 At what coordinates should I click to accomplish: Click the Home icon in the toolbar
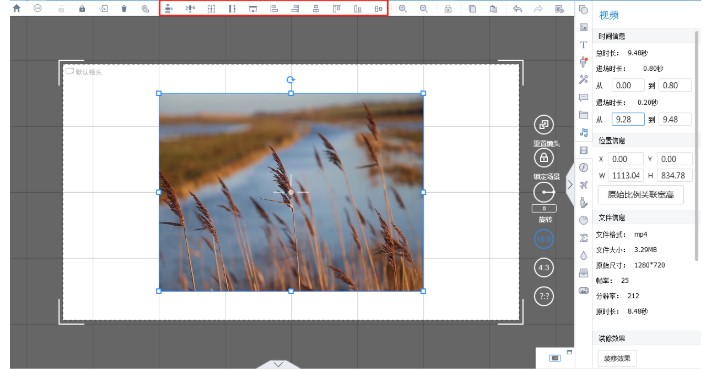(17, 8)
